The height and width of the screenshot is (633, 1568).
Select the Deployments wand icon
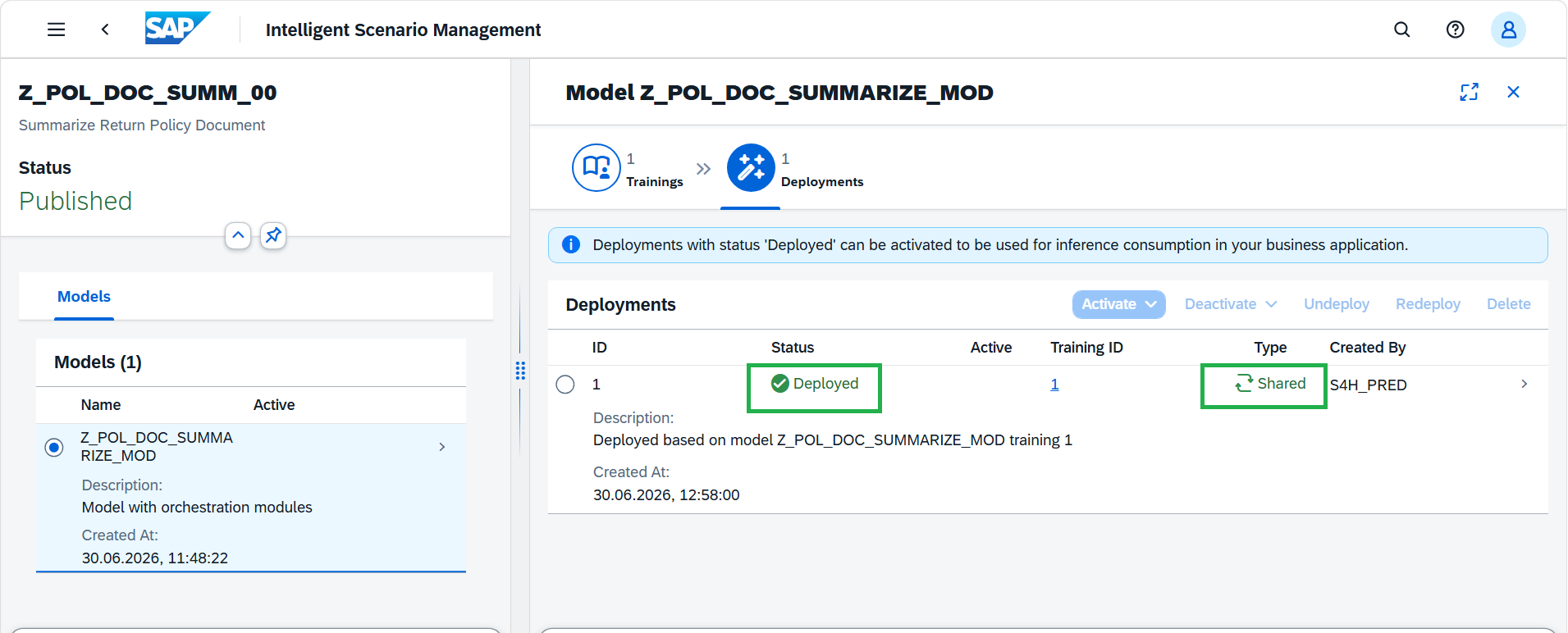(x=751, y=167)
